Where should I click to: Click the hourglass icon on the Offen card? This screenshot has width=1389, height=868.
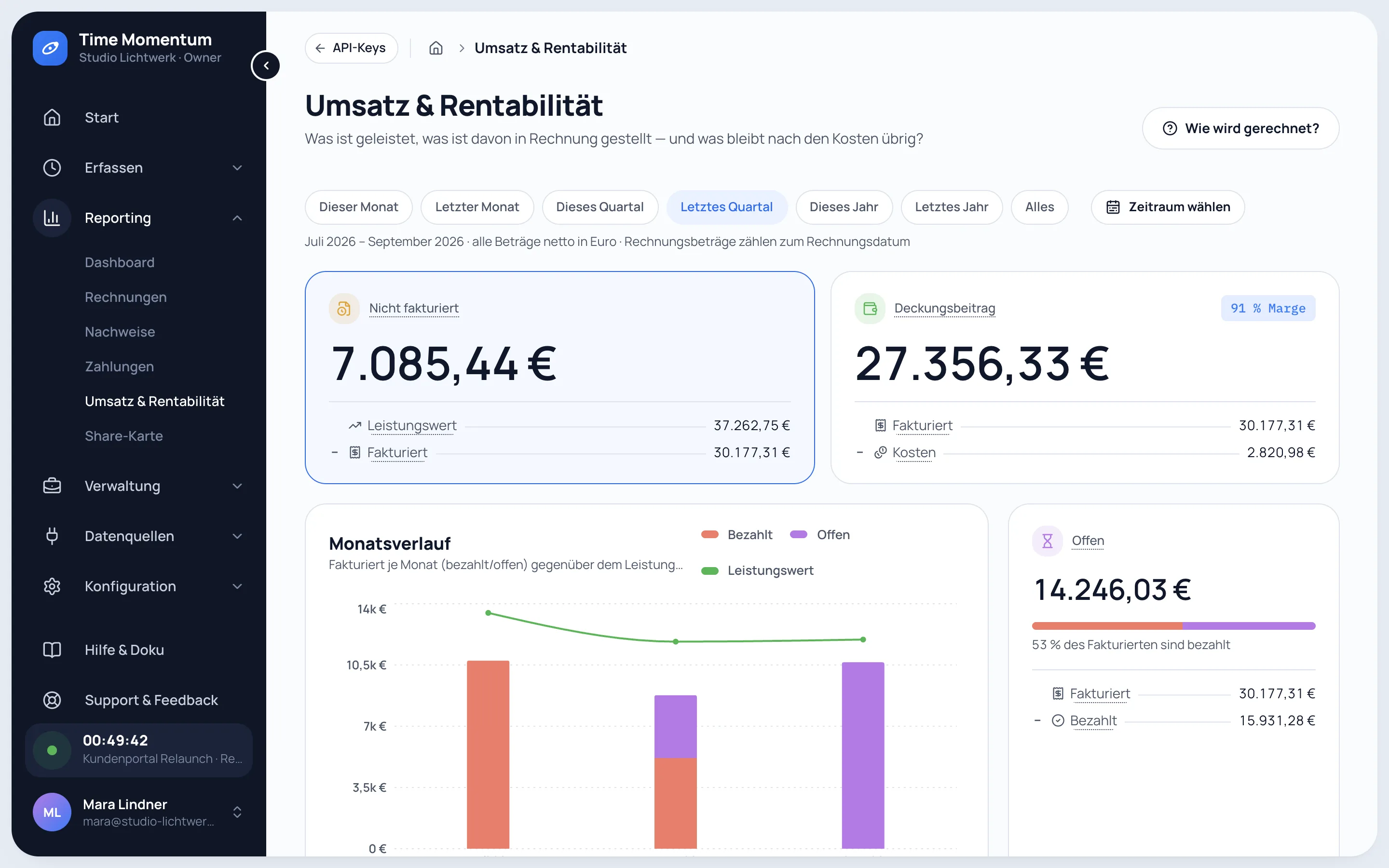click(x=1047, y=541)
